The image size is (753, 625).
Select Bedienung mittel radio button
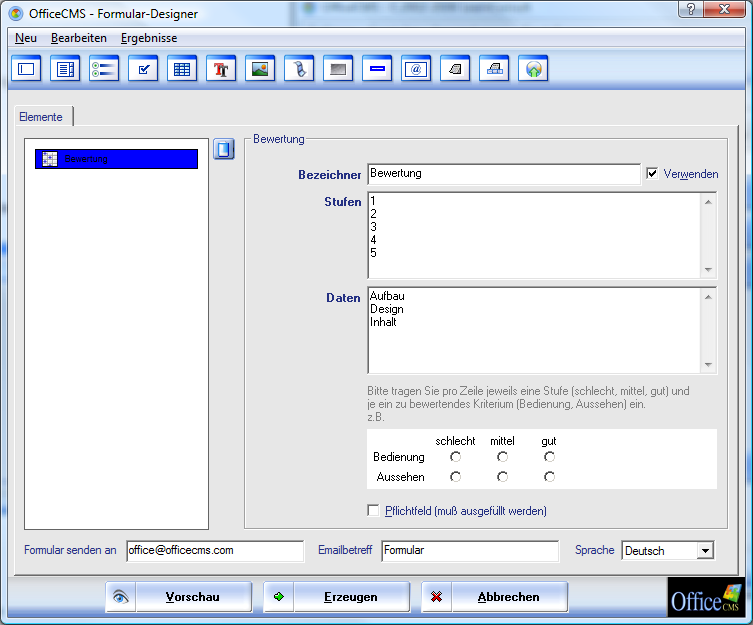(x=502, y=457)
